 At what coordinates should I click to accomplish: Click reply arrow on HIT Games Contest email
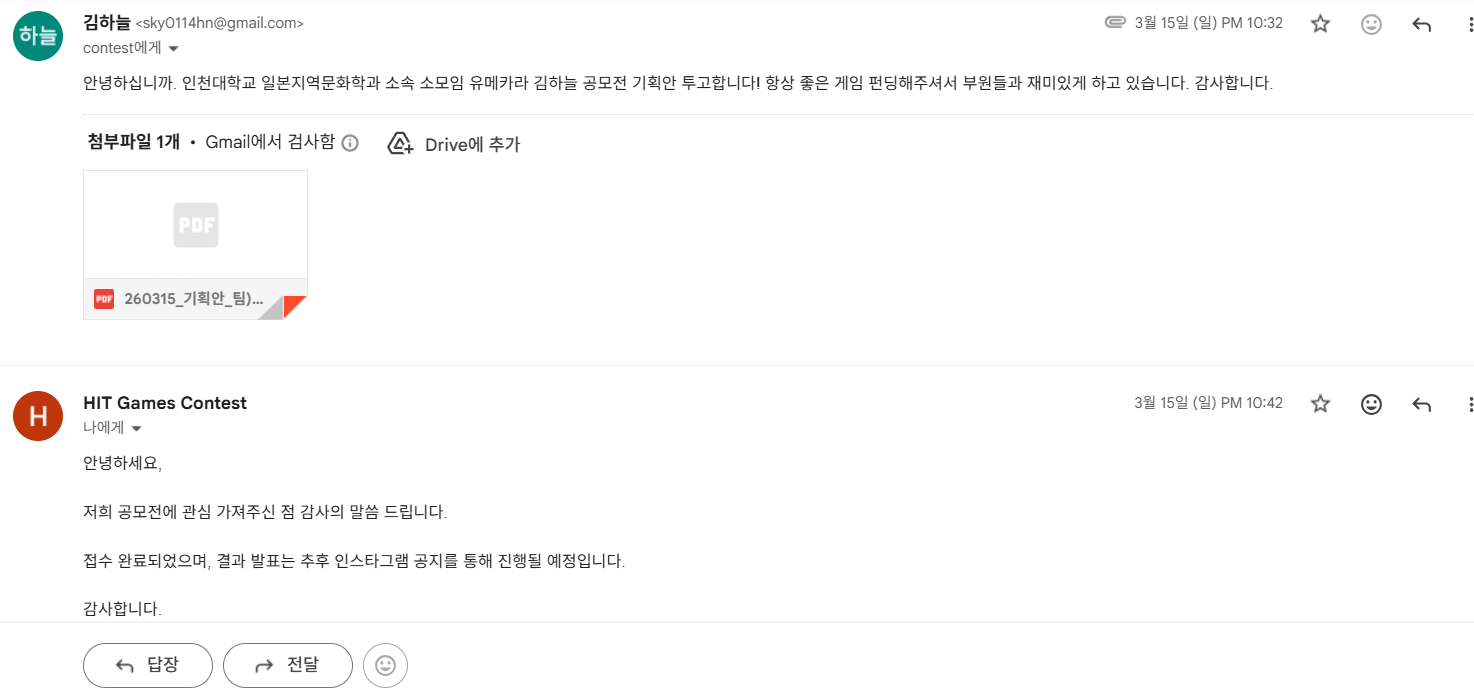pos(1421,404)
